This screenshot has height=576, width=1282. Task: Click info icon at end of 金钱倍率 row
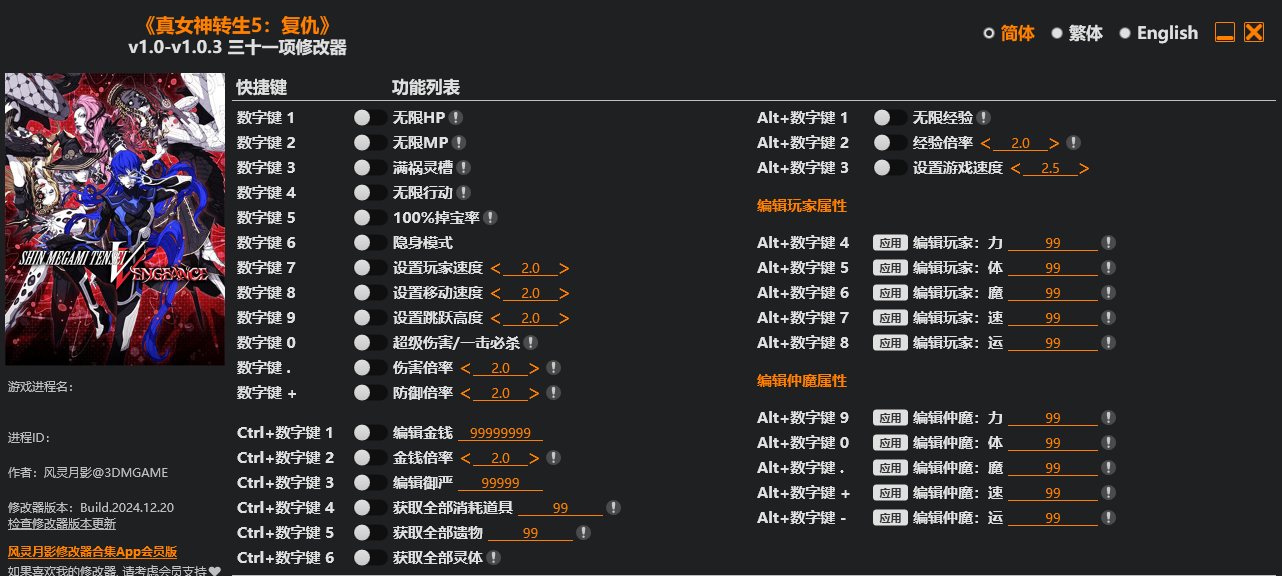(553, 458)
